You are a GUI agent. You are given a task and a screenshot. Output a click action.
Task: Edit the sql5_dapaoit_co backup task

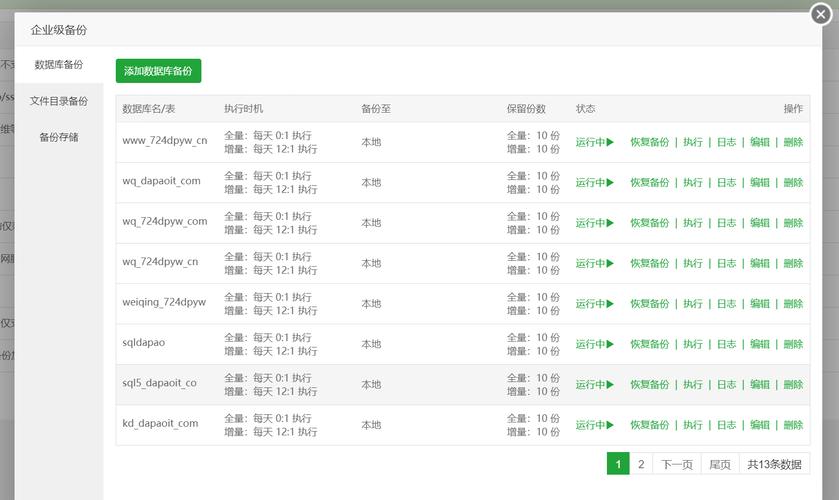(760, 384)
